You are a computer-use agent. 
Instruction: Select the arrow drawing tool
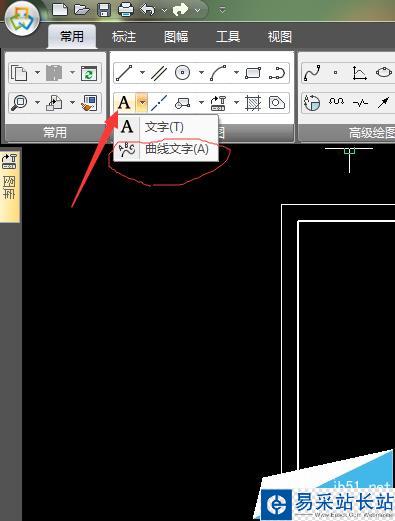pos(384,102)
